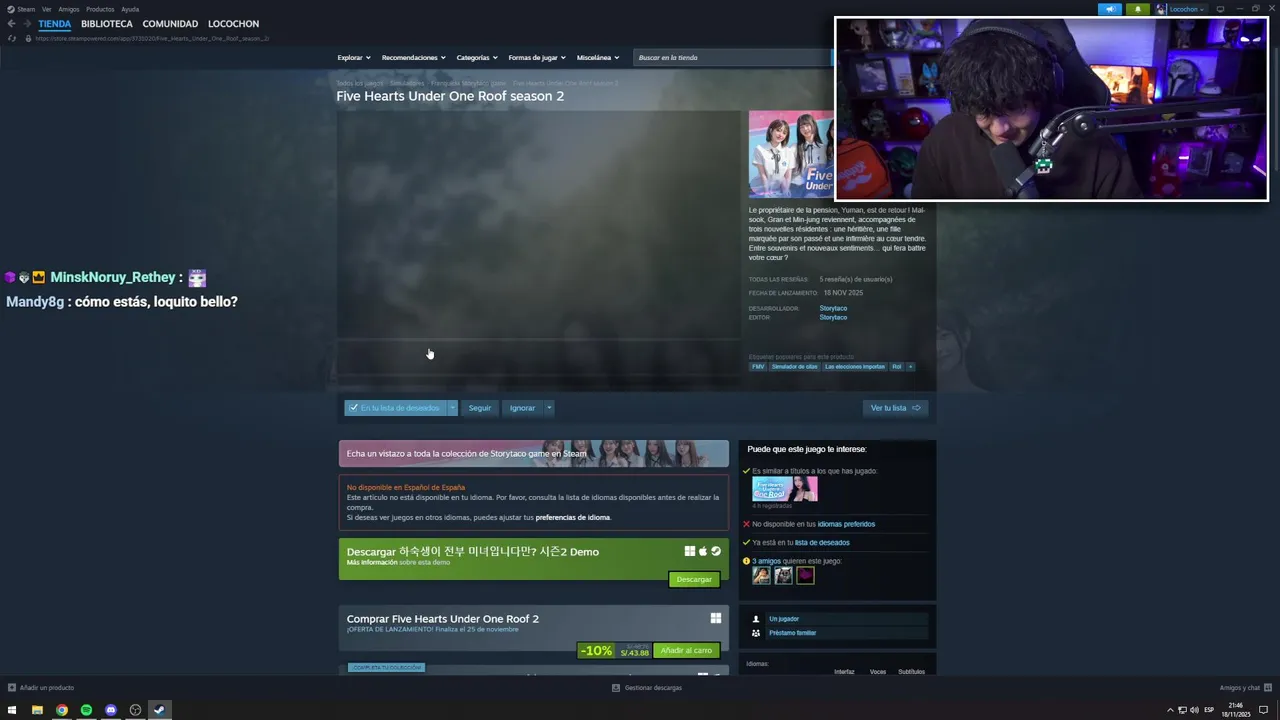Reload the store page with refresh icon
The image size is (1280, 720).
click(12, 38)
